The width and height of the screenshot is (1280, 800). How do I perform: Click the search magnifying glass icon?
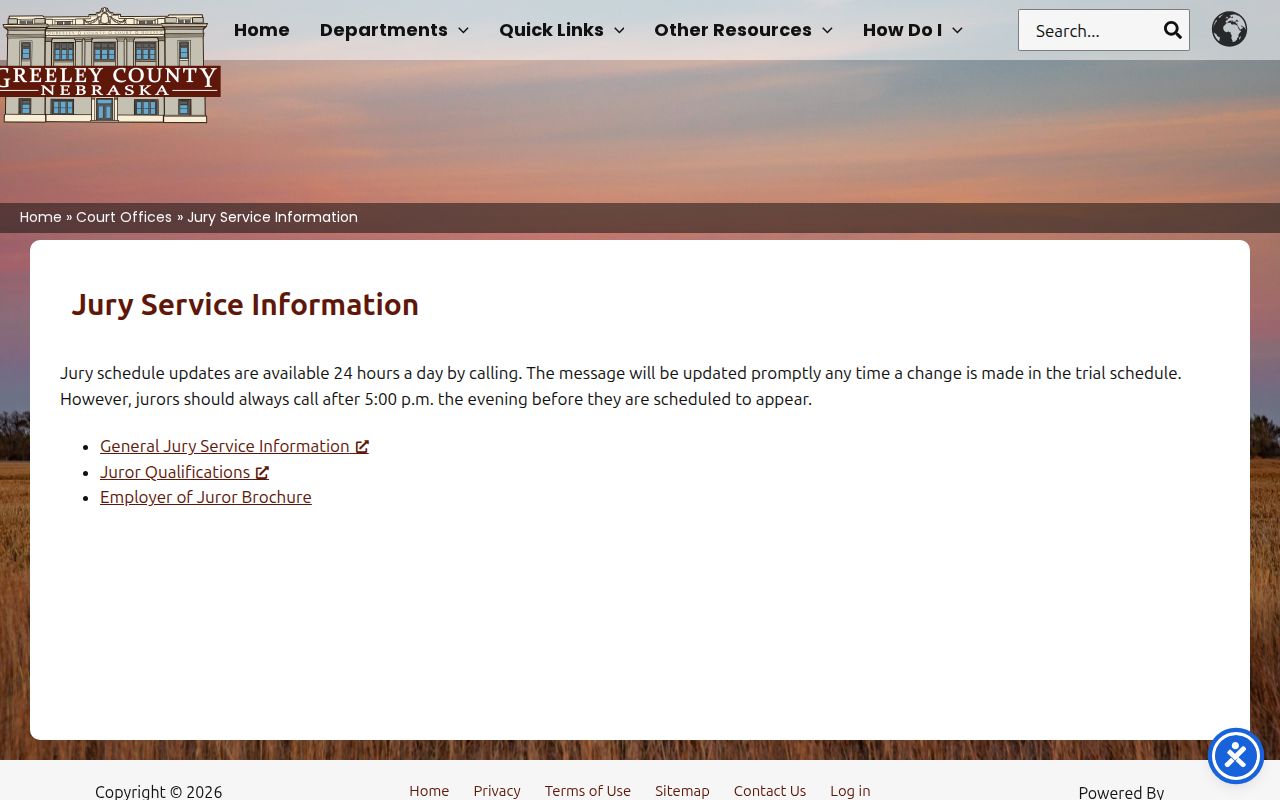pos(1173,30)
